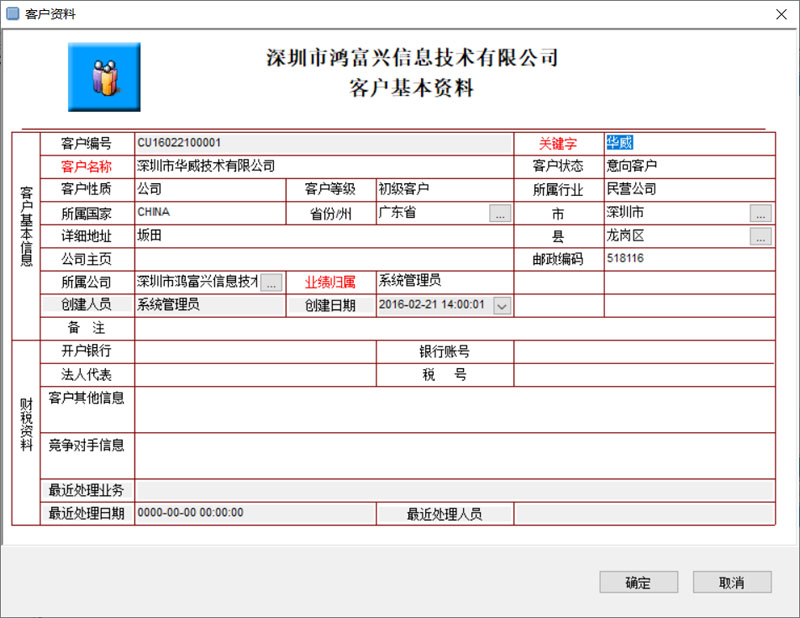Click the 确定 button
Viewport: 800px width, 618px height.
click(638, 582)
